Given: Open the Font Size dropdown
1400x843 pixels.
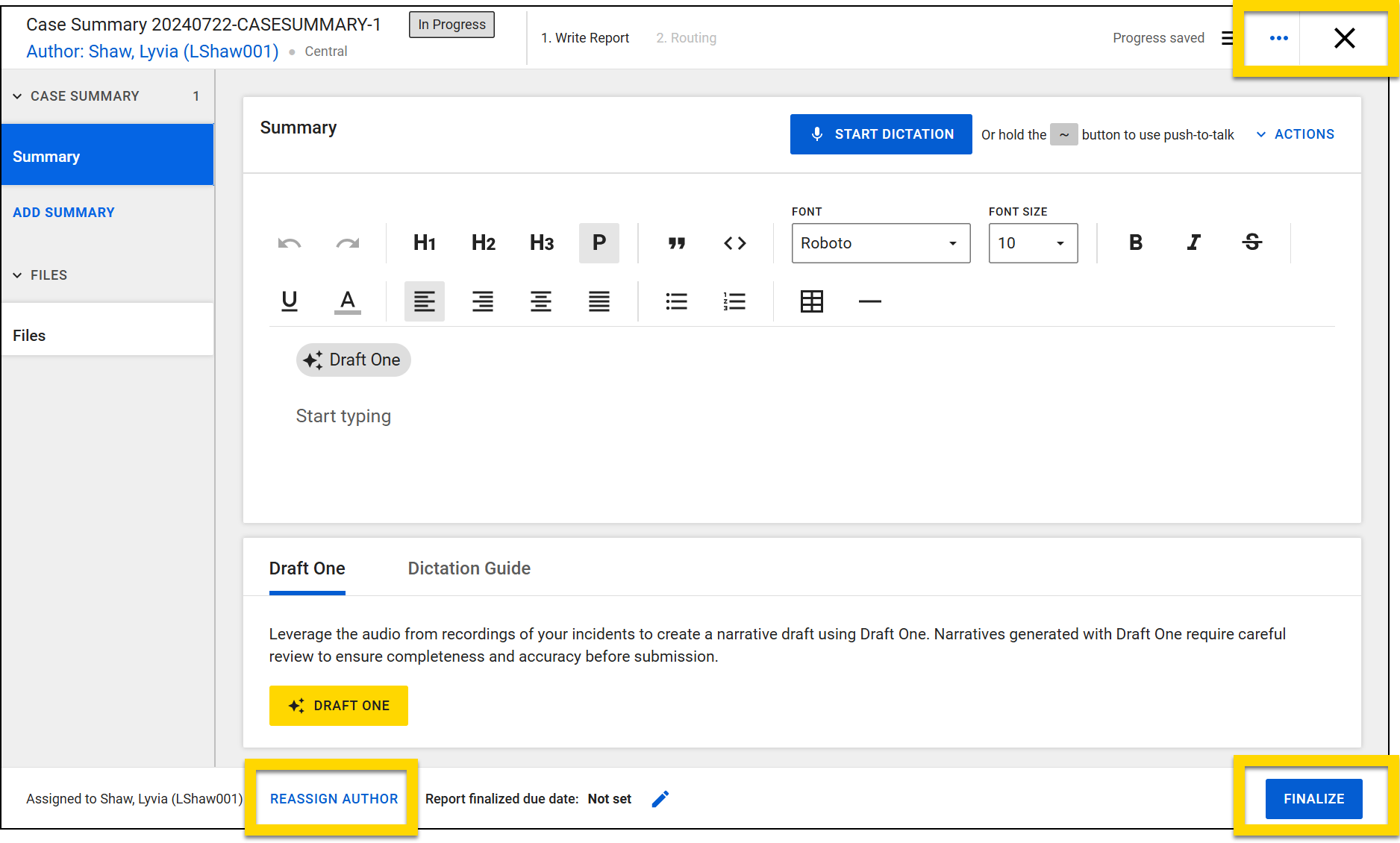Looking at the screenshot, I should click(1033, 243).
